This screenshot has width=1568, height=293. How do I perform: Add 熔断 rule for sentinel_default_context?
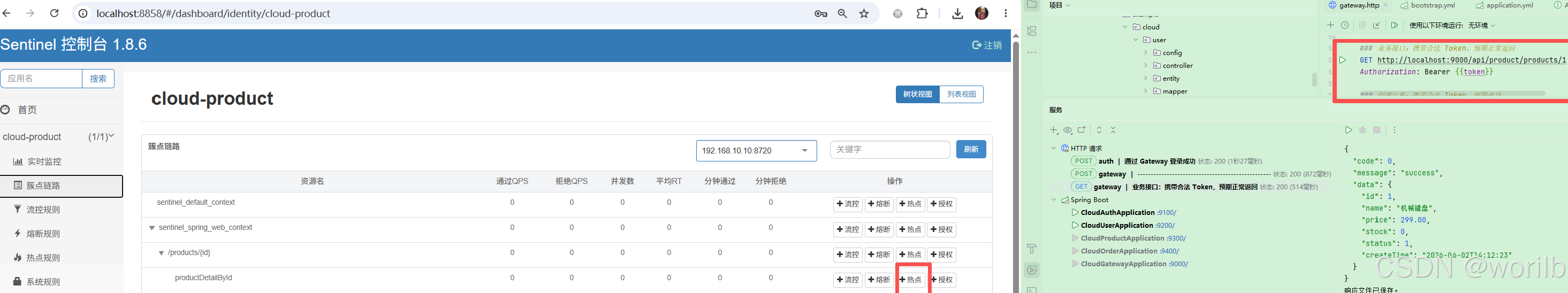pos(879,204)
